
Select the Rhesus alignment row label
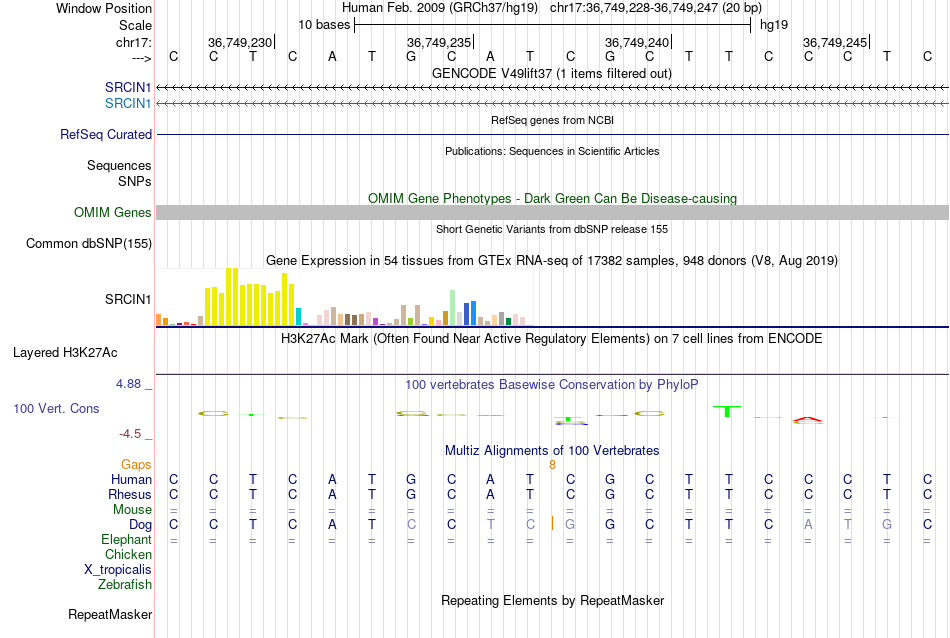(130, 494)
